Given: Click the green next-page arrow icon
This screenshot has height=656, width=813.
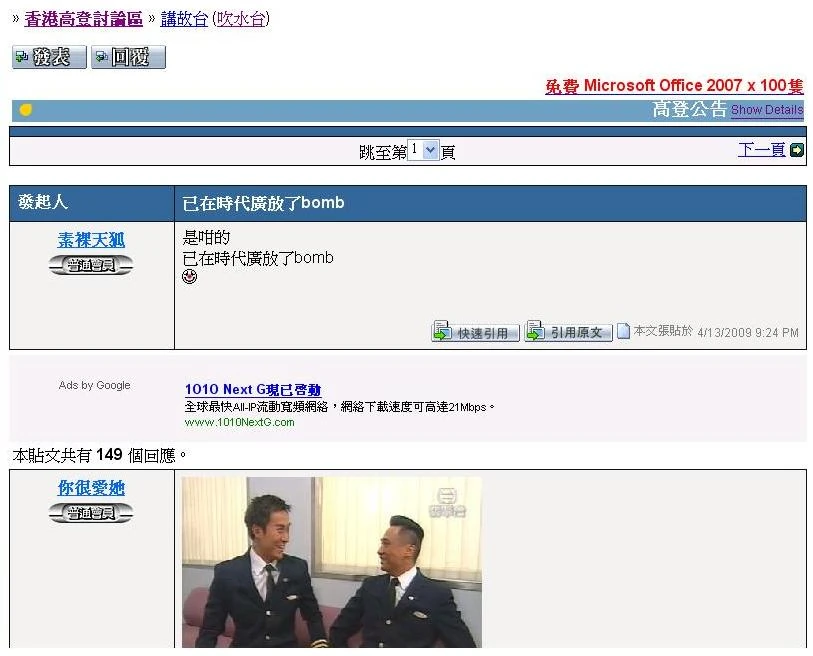Looking at the screenshot, I should pos(796,150).
